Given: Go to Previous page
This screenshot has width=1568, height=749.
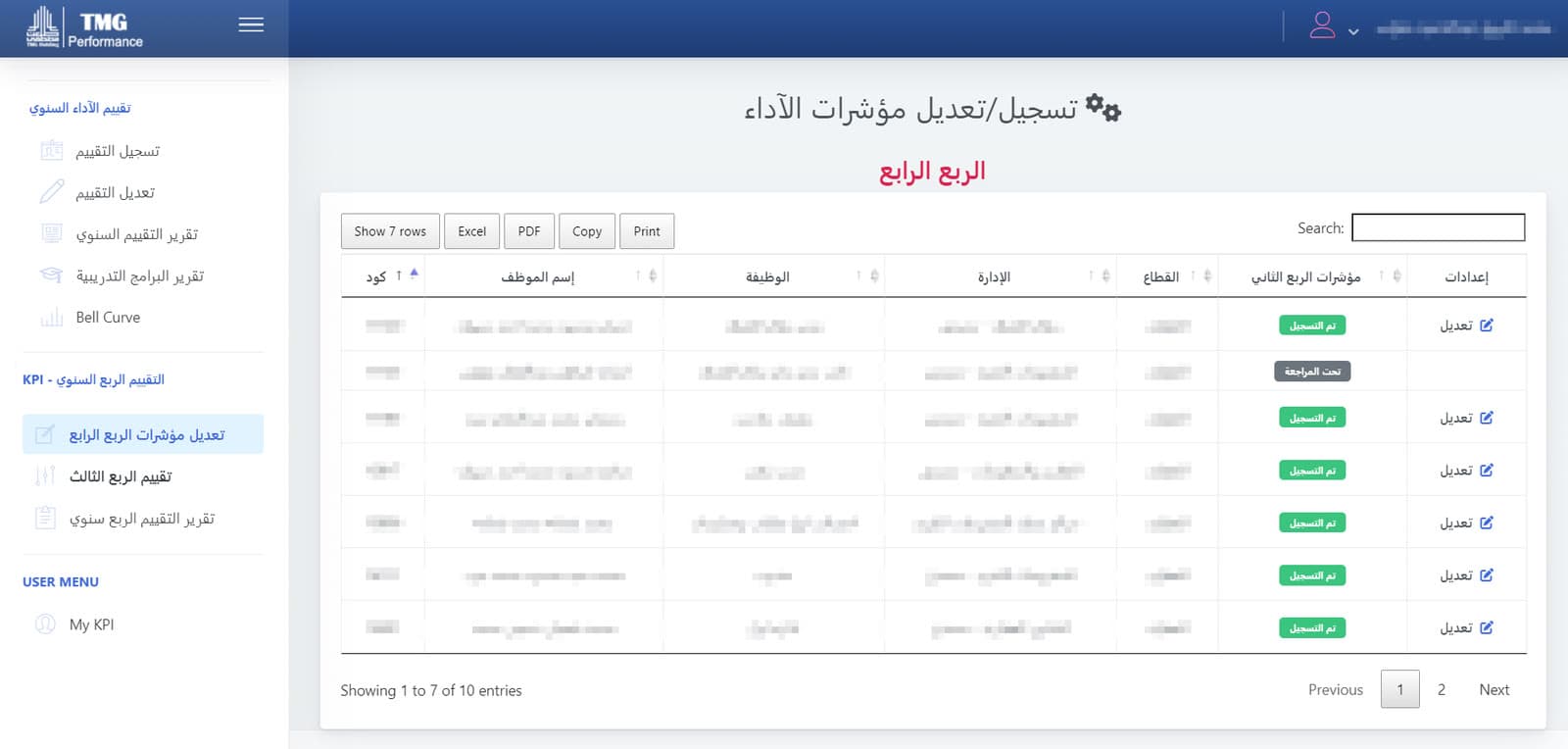Looking at the screenshot, I should point(1336,690).
